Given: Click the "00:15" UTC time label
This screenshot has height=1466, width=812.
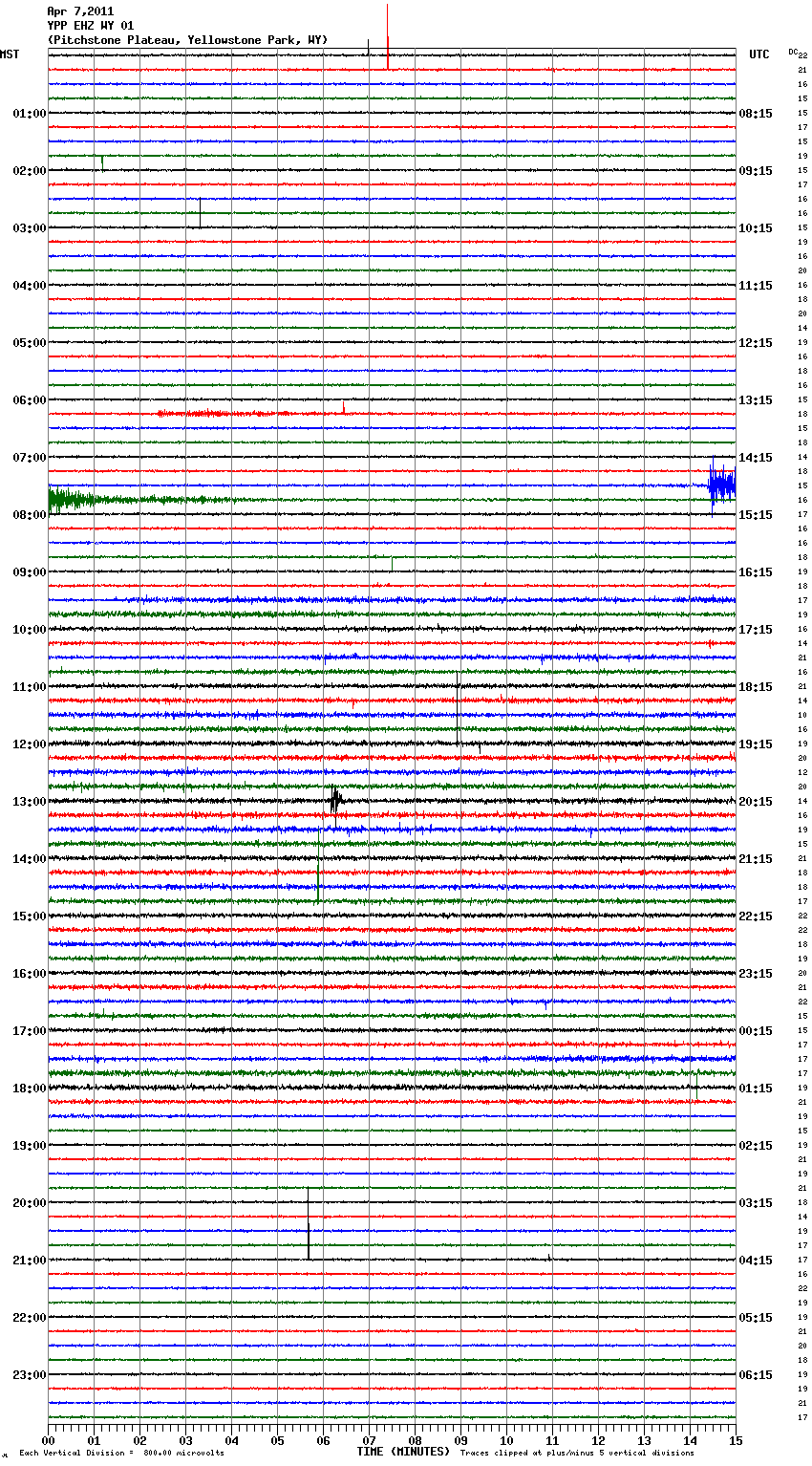Looking at the screenshot, I should tap(756, 1031).
